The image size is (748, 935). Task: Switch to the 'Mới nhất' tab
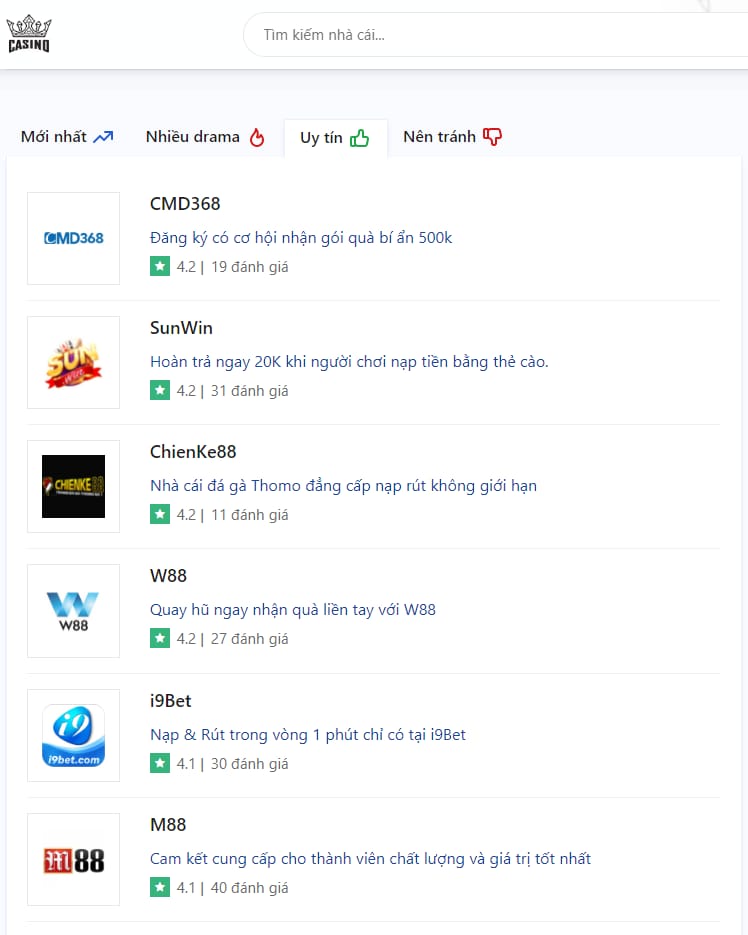click(67, 137)
